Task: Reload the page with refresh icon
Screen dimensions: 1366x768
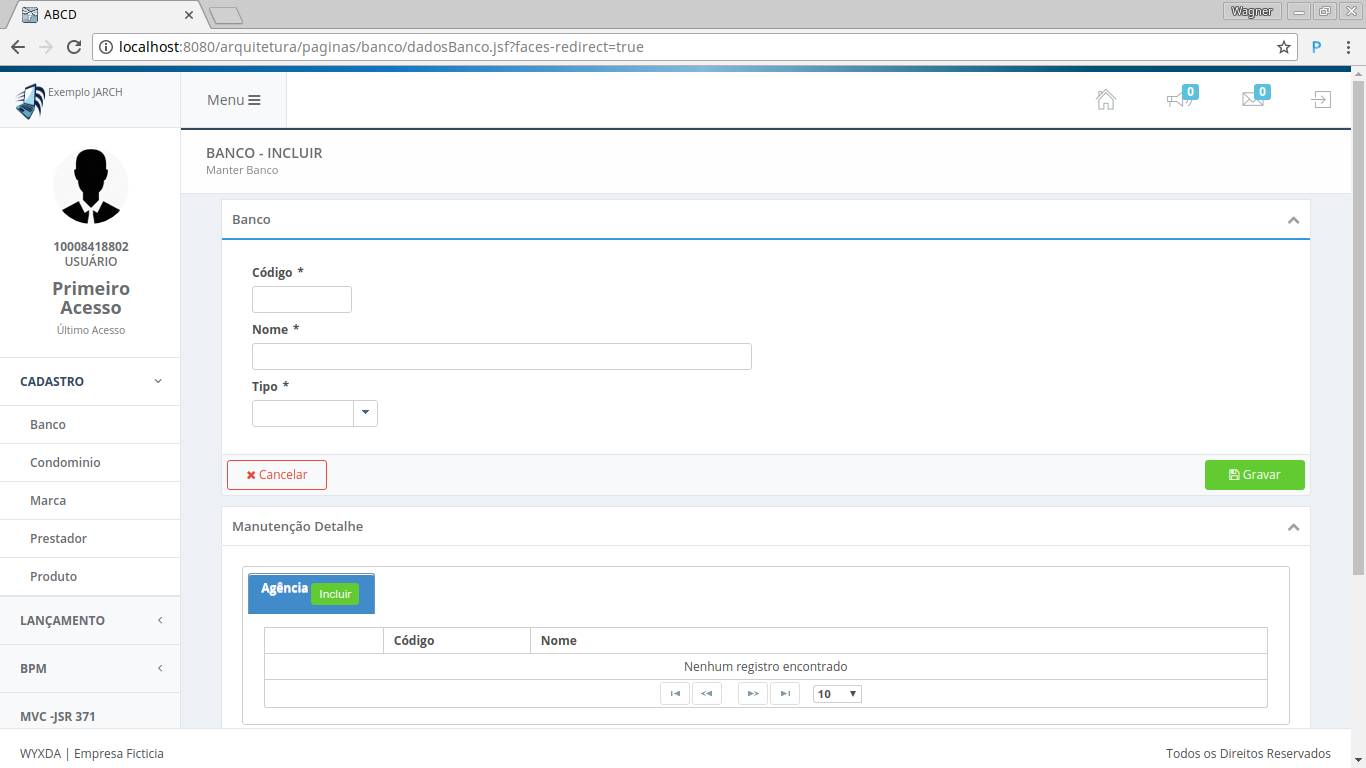Action: tap(73, 47)
